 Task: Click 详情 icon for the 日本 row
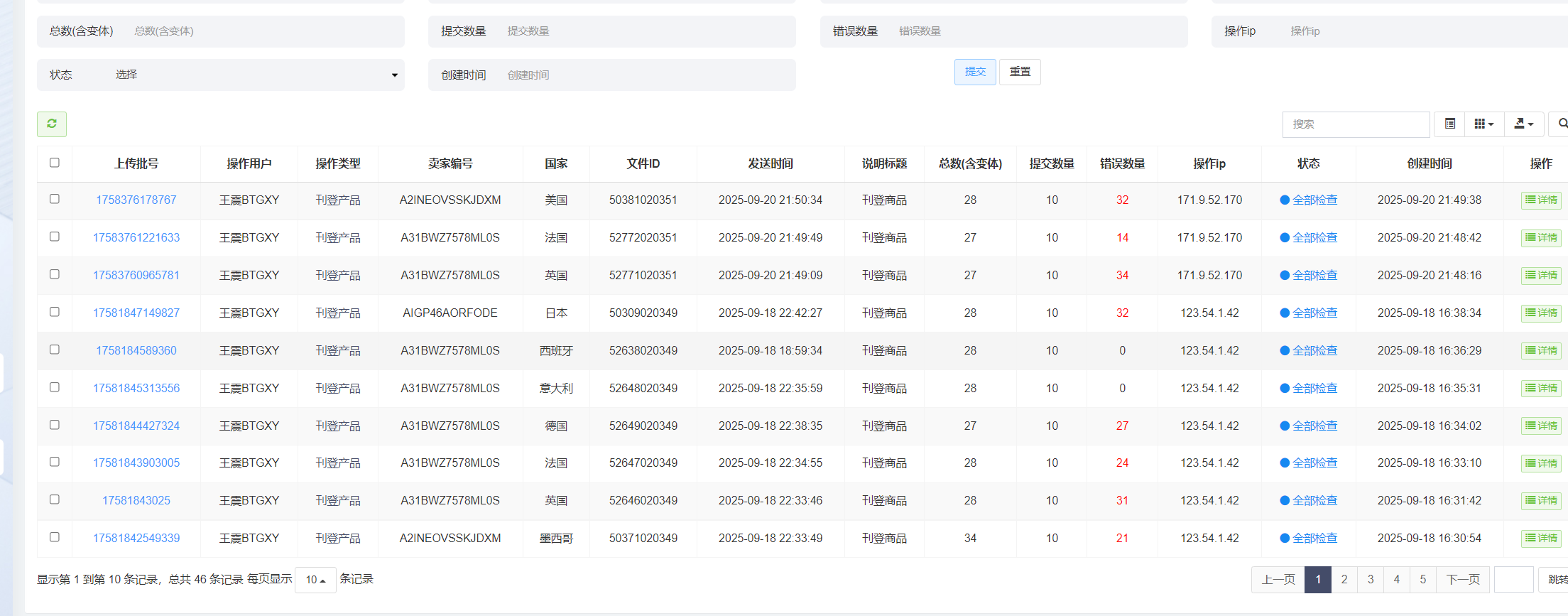(1541, 313)
